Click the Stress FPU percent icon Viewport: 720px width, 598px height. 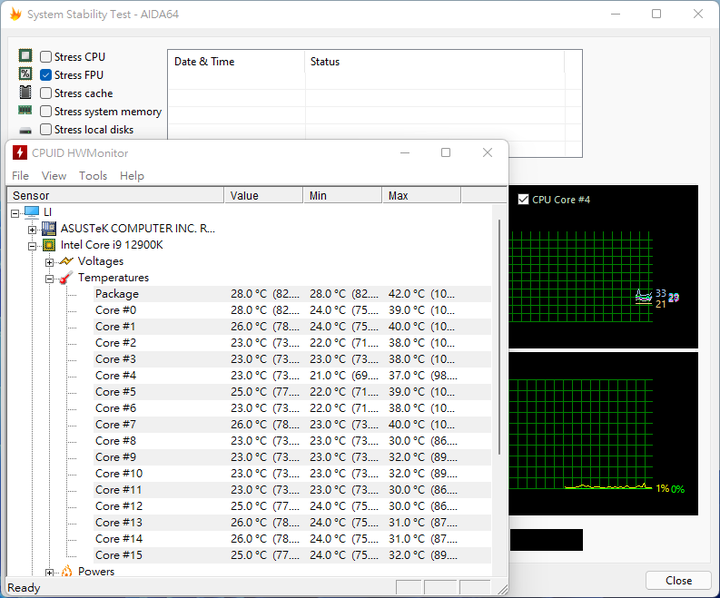point(25,74)
